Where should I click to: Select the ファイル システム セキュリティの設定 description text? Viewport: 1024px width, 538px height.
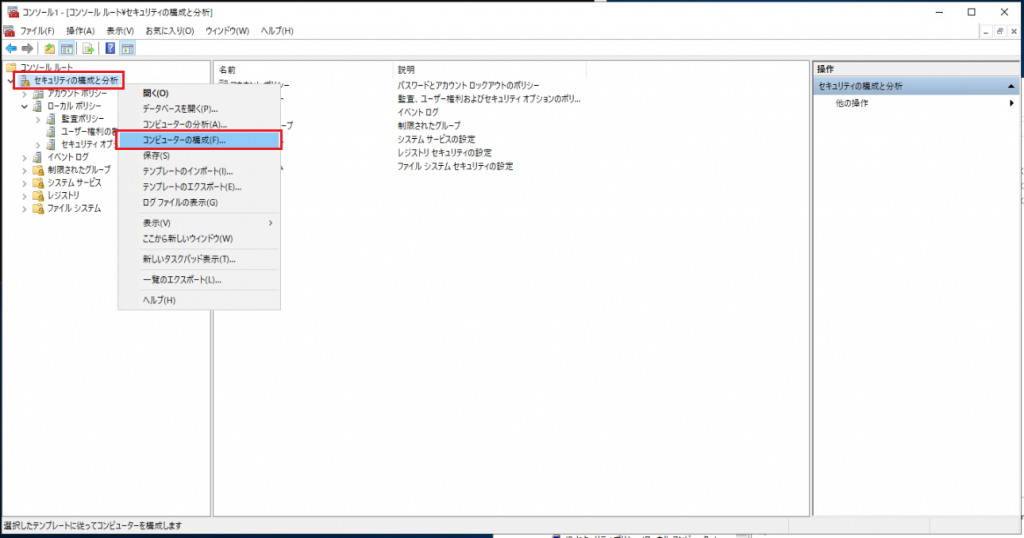(455, 166)
